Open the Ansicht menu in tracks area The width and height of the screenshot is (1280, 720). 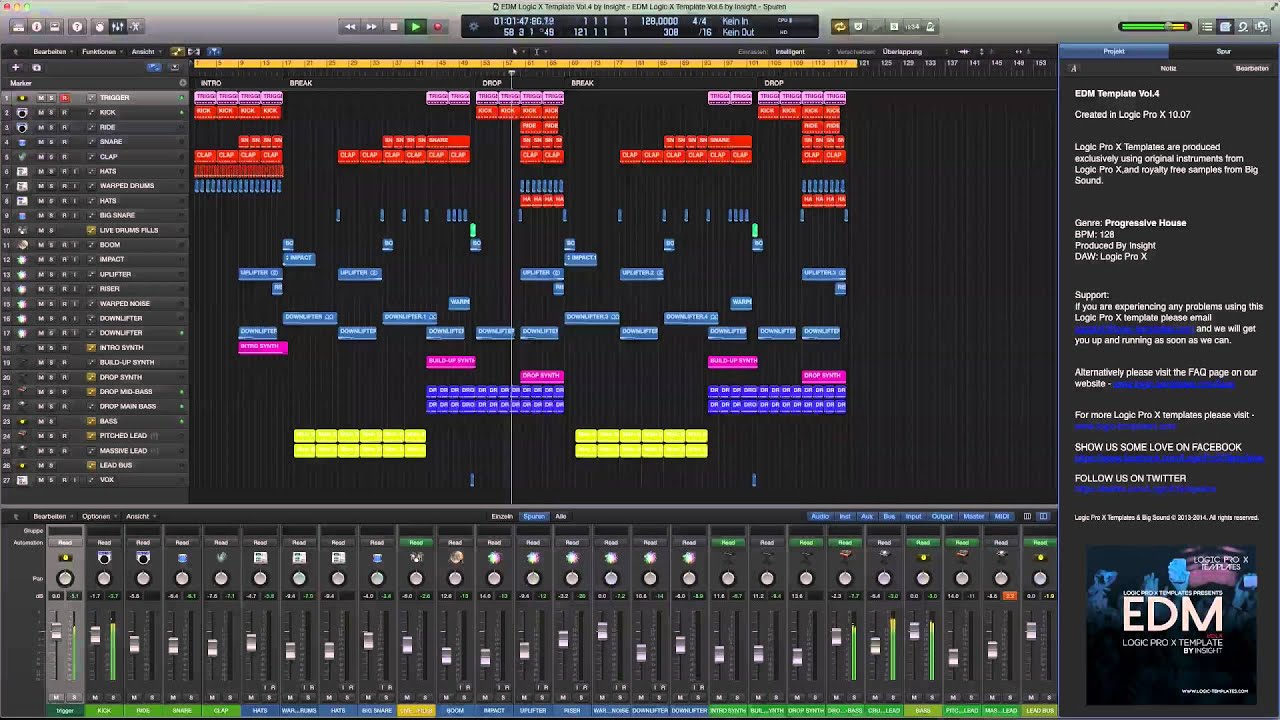point(144,51)
